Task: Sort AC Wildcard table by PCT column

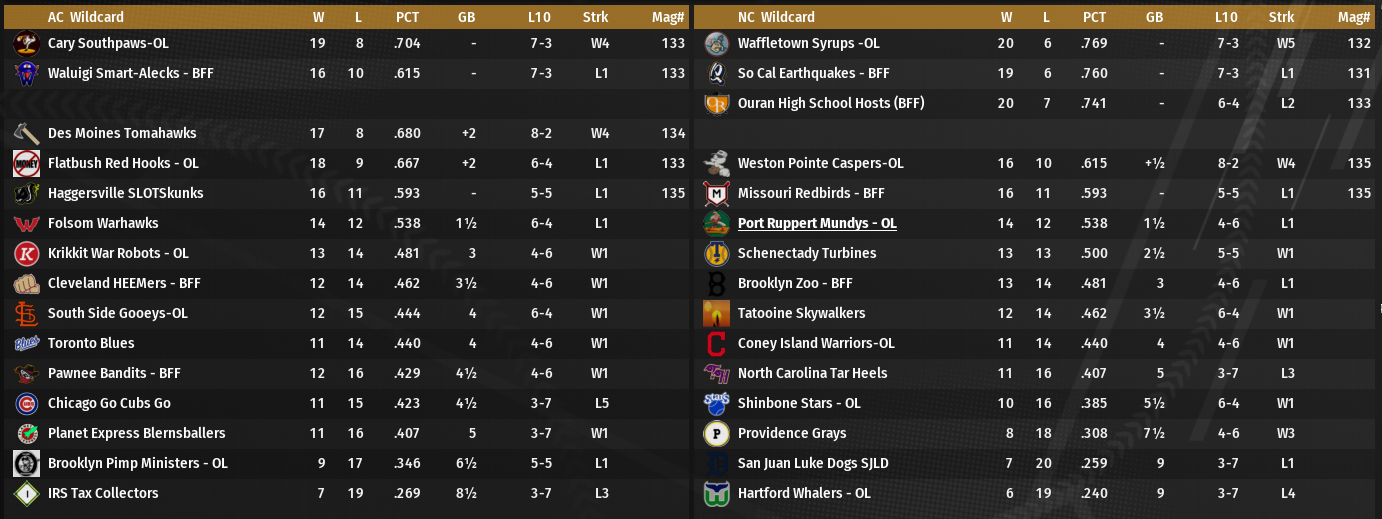Action: click(x=407, y=17)
